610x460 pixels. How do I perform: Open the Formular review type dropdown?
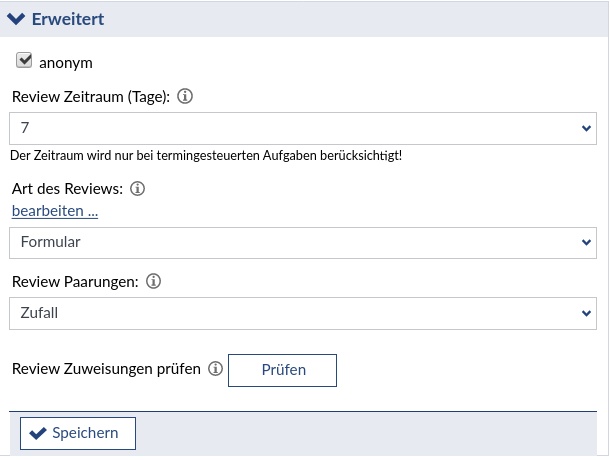pyautogui.click(x=302, y=242)
